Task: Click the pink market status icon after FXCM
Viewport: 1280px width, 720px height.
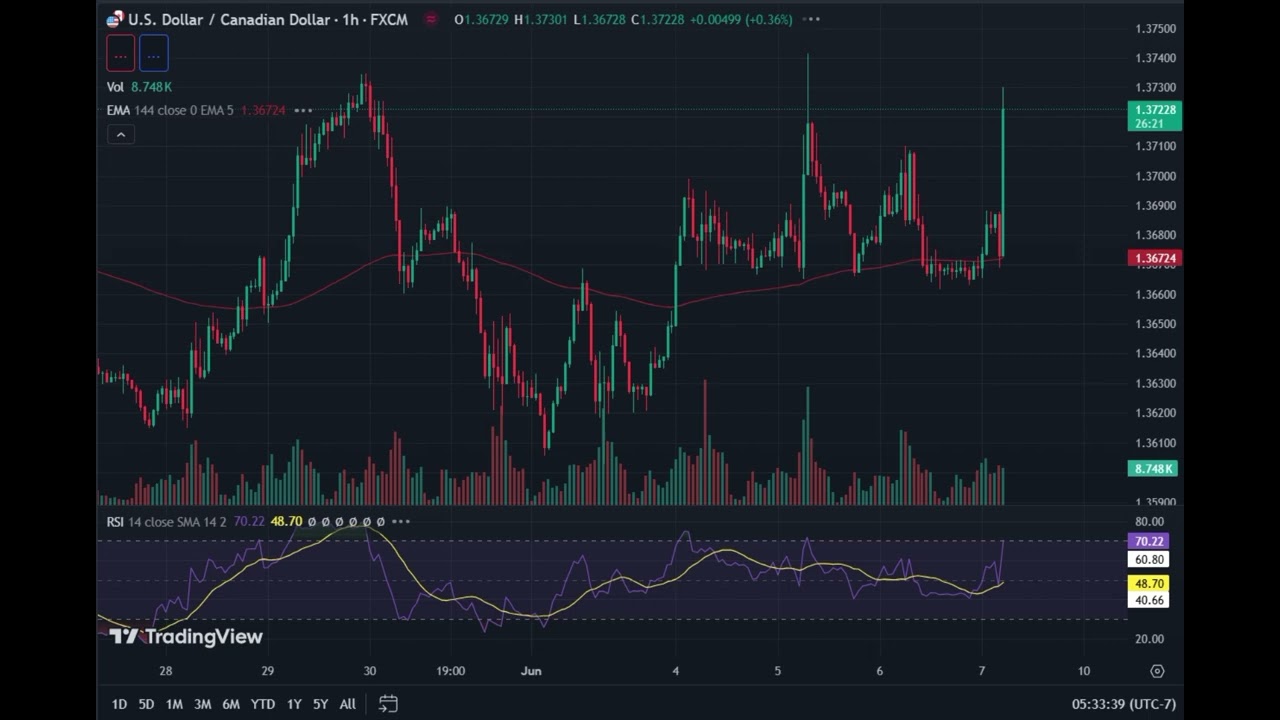Action: [x=431, y=19]
